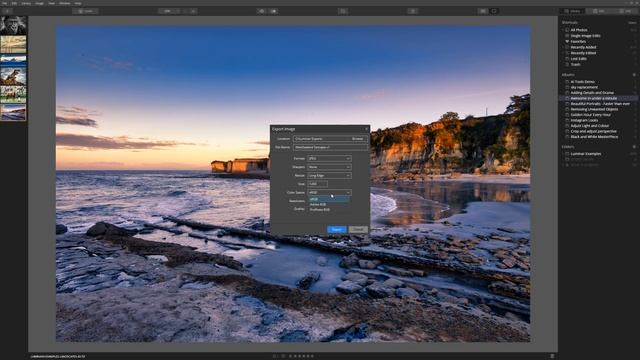The image size is (640, 360).
Task: Click the Cancel button in export dialog
Action: [358, 229]
